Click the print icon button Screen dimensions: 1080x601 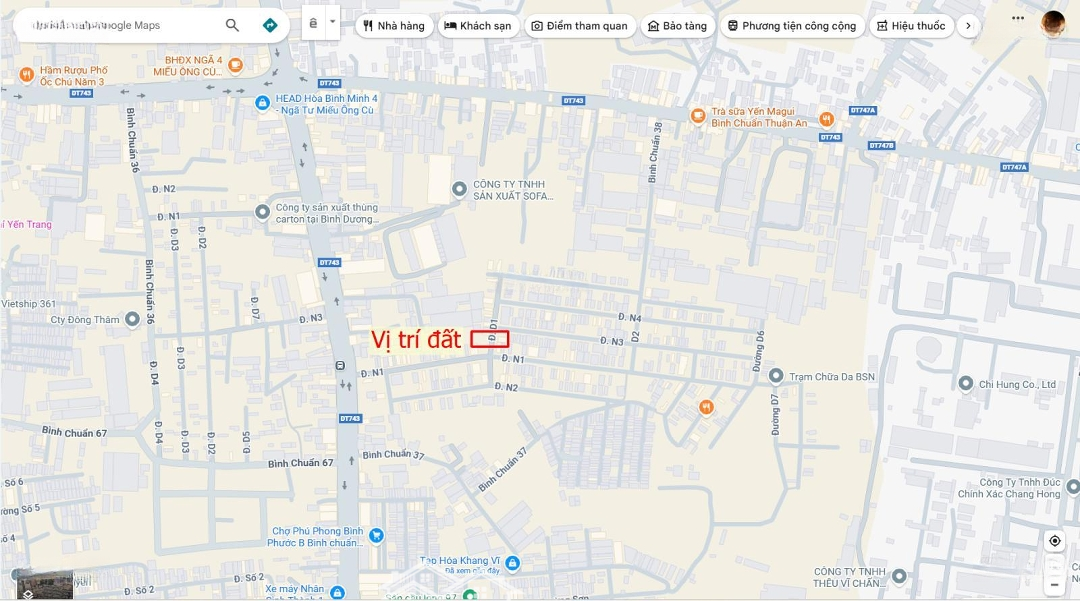[x=313, y=23]
